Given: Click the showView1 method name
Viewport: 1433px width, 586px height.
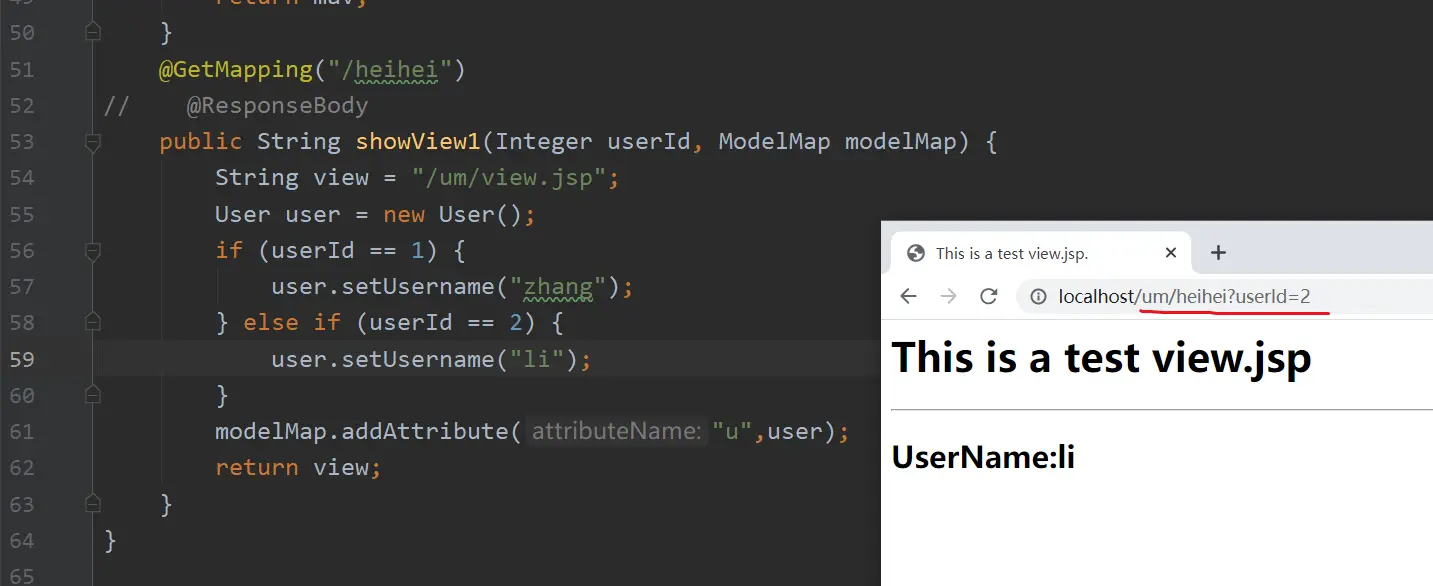Looking at the screenshot, I should coord(418,142).
